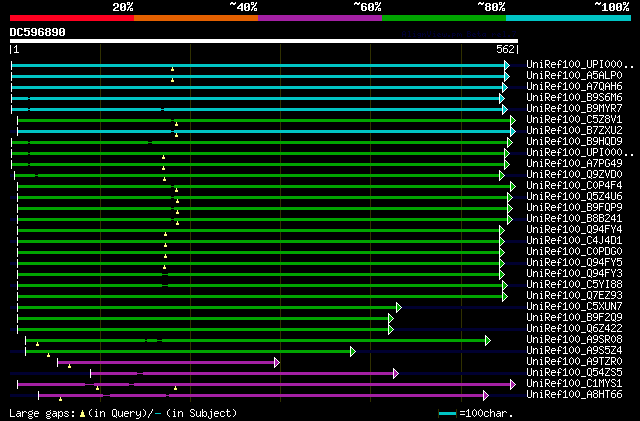This screenshot has height=421, width=640.
Task: Select the UniRef100_B9FQP9 label
Action: coord(574,208)
